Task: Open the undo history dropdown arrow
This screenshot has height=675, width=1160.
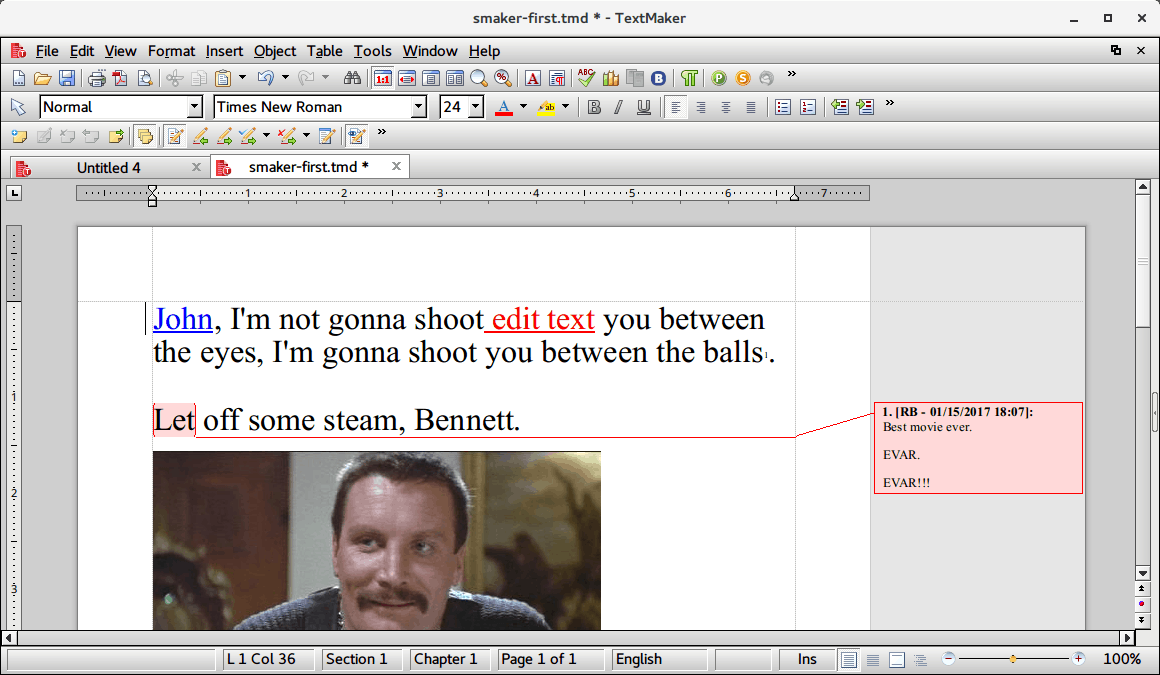Action: [286, 77]
